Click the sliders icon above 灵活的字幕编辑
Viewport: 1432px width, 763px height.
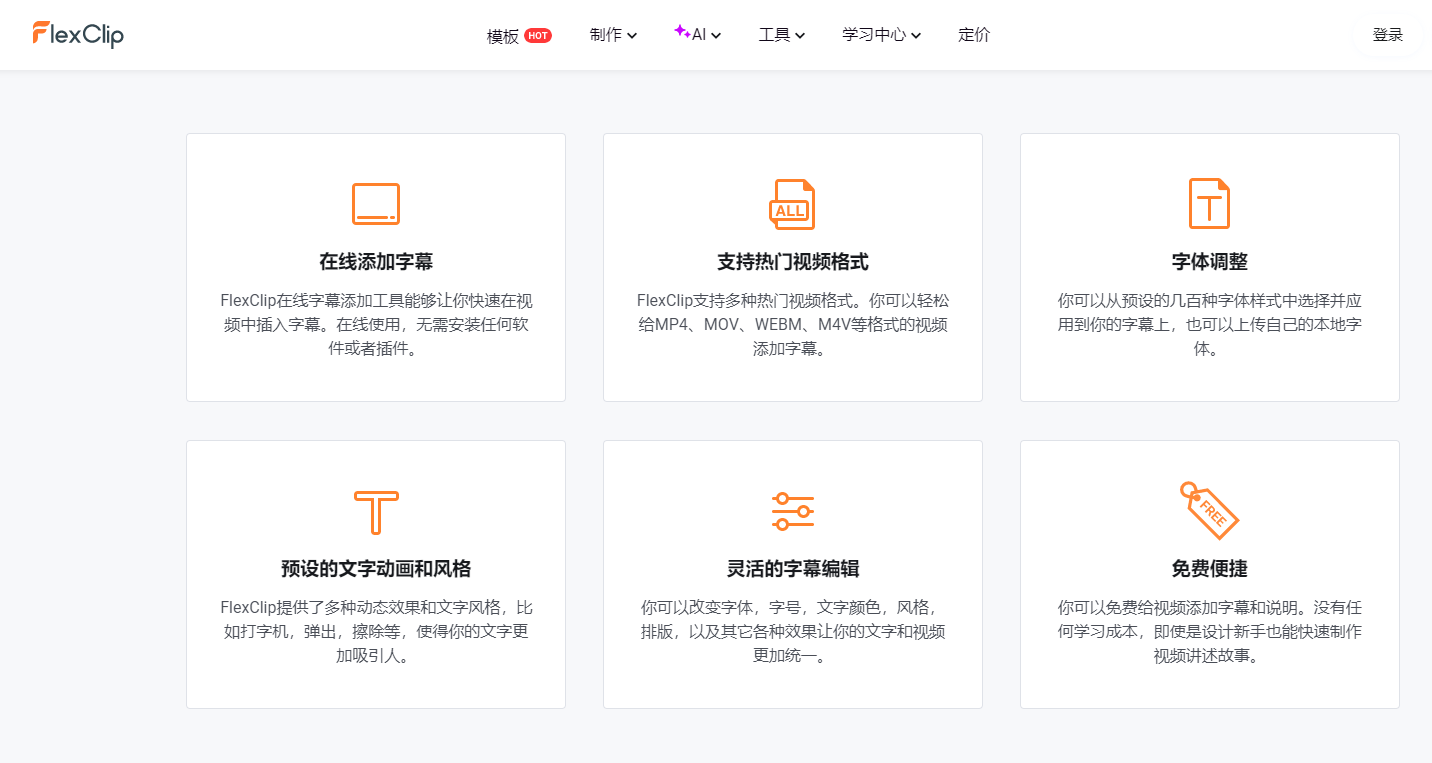tap(792, 512)
